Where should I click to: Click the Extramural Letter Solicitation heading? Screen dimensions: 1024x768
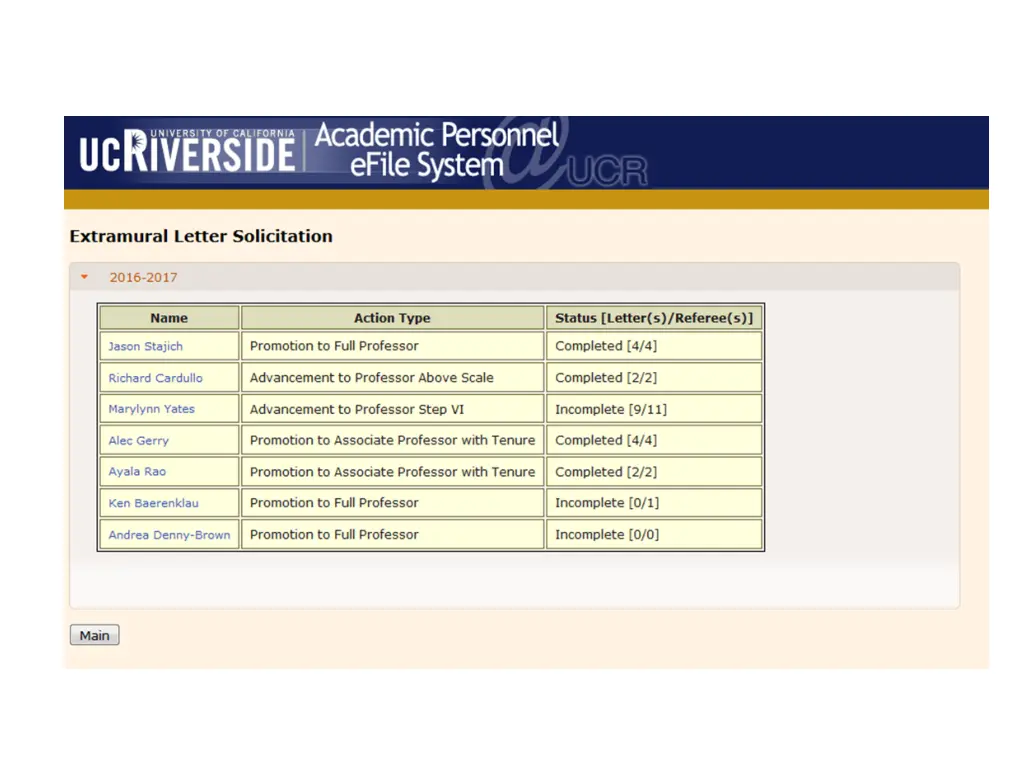pos(201,236)
